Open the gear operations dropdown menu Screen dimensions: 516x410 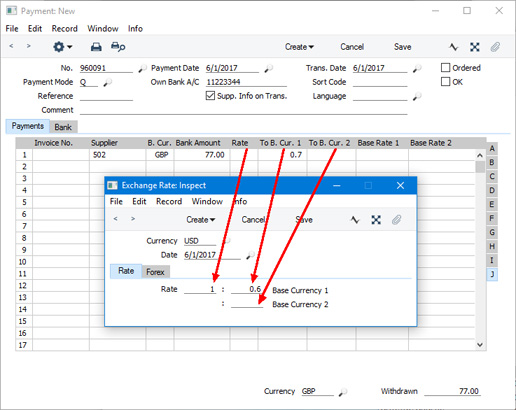pos(63,47)
